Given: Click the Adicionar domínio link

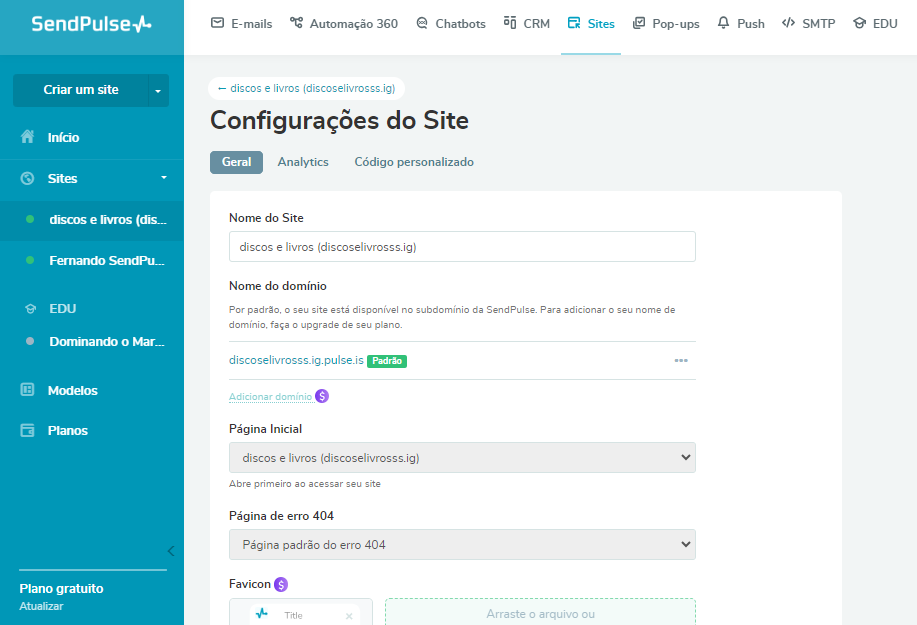Looking at the screenshot, I should (x=270, y=396).
